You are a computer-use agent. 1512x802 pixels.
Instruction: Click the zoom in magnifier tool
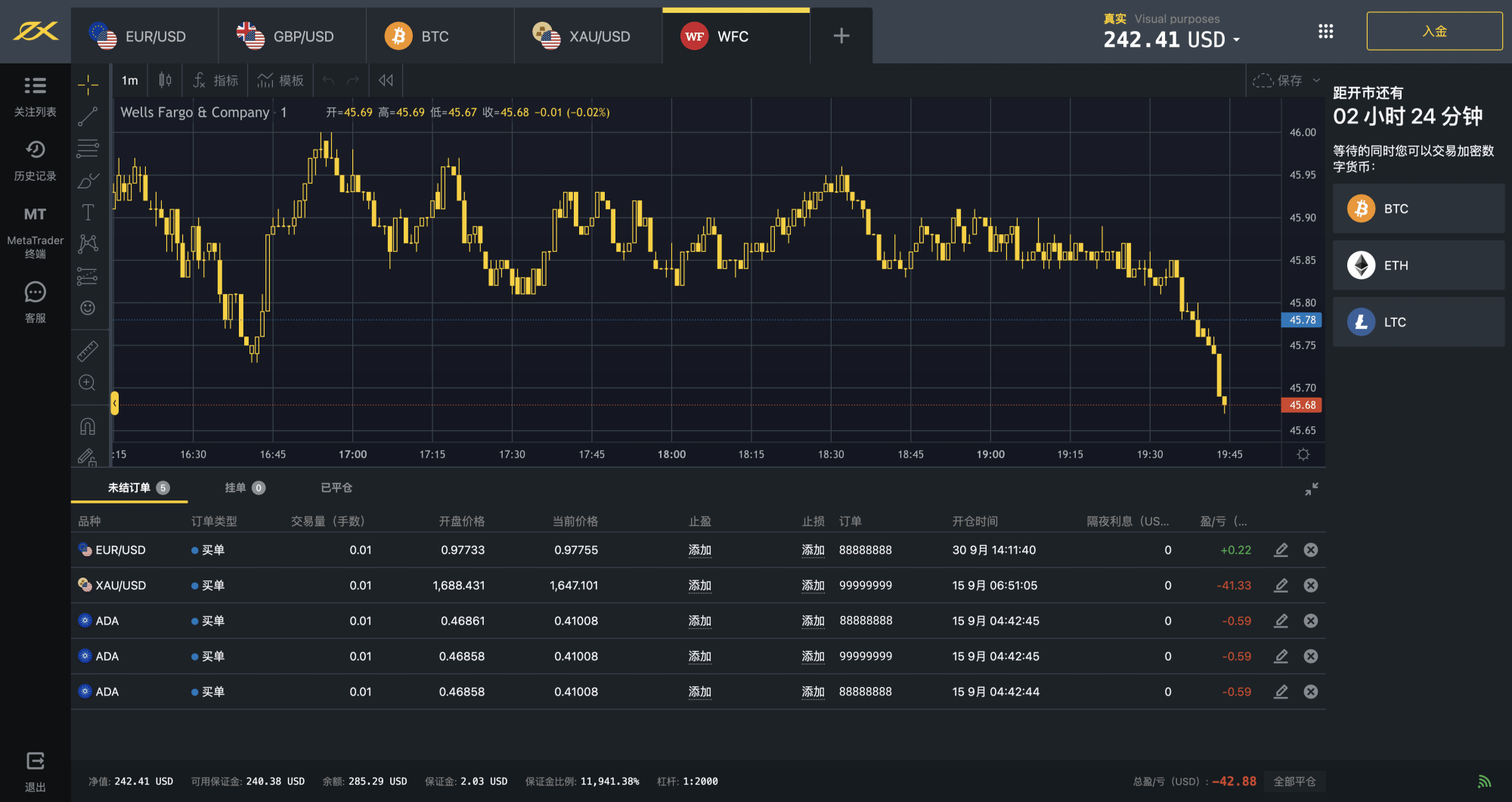tap(88, 382)
